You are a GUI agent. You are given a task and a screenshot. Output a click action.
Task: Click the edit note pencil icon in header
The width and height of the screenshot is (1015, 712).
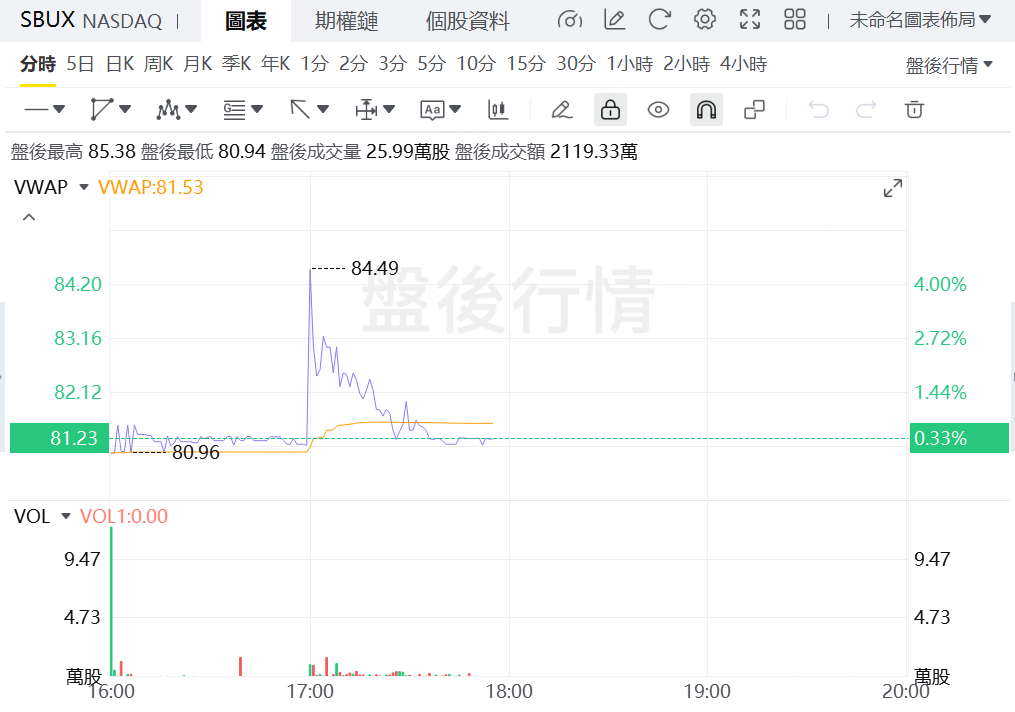614,19
